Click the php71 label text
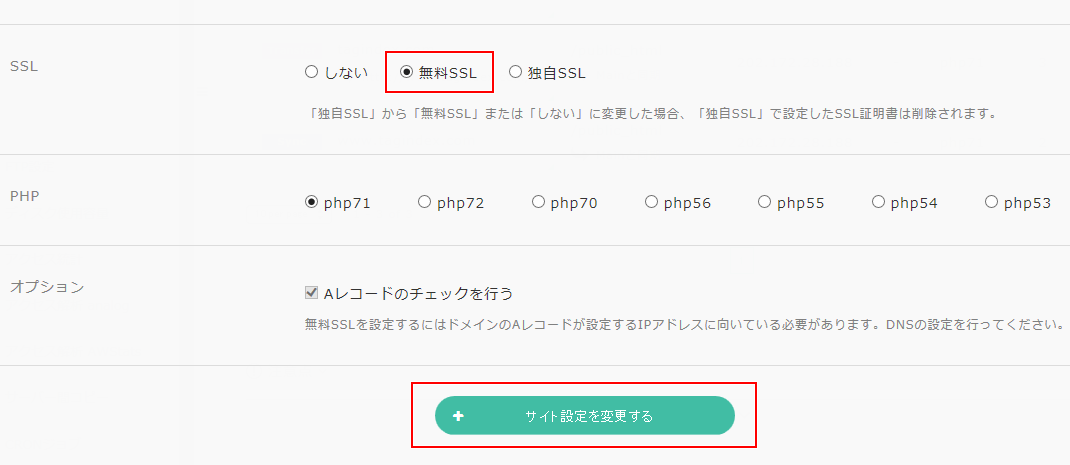This screenshot has width=1070, height=465. (x=347, y=203)
